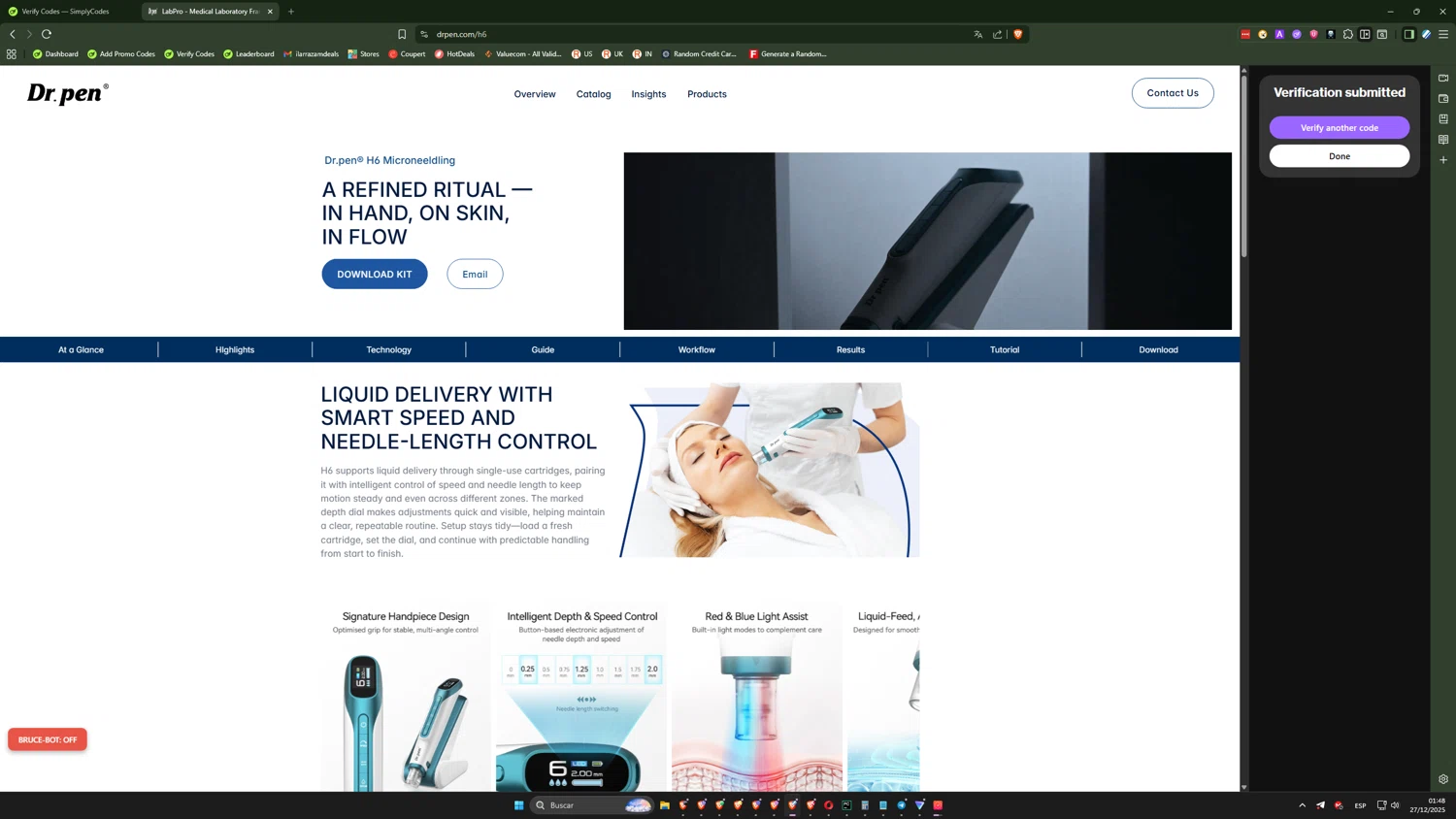Open Insights in site navigation
1456x819 pixels.
tap(648, 94)
